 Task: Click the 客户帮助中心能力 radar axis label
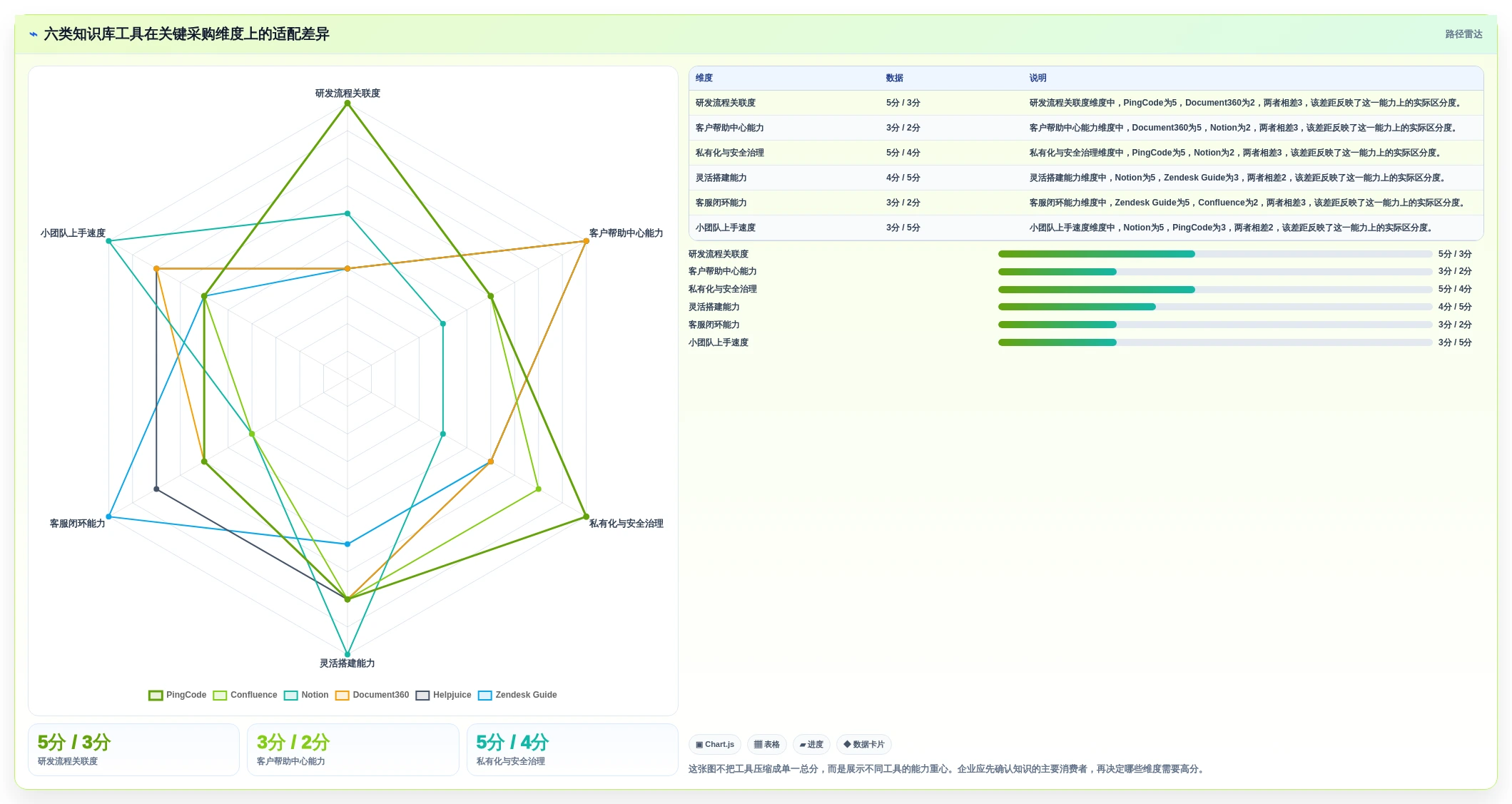[626, 233]
